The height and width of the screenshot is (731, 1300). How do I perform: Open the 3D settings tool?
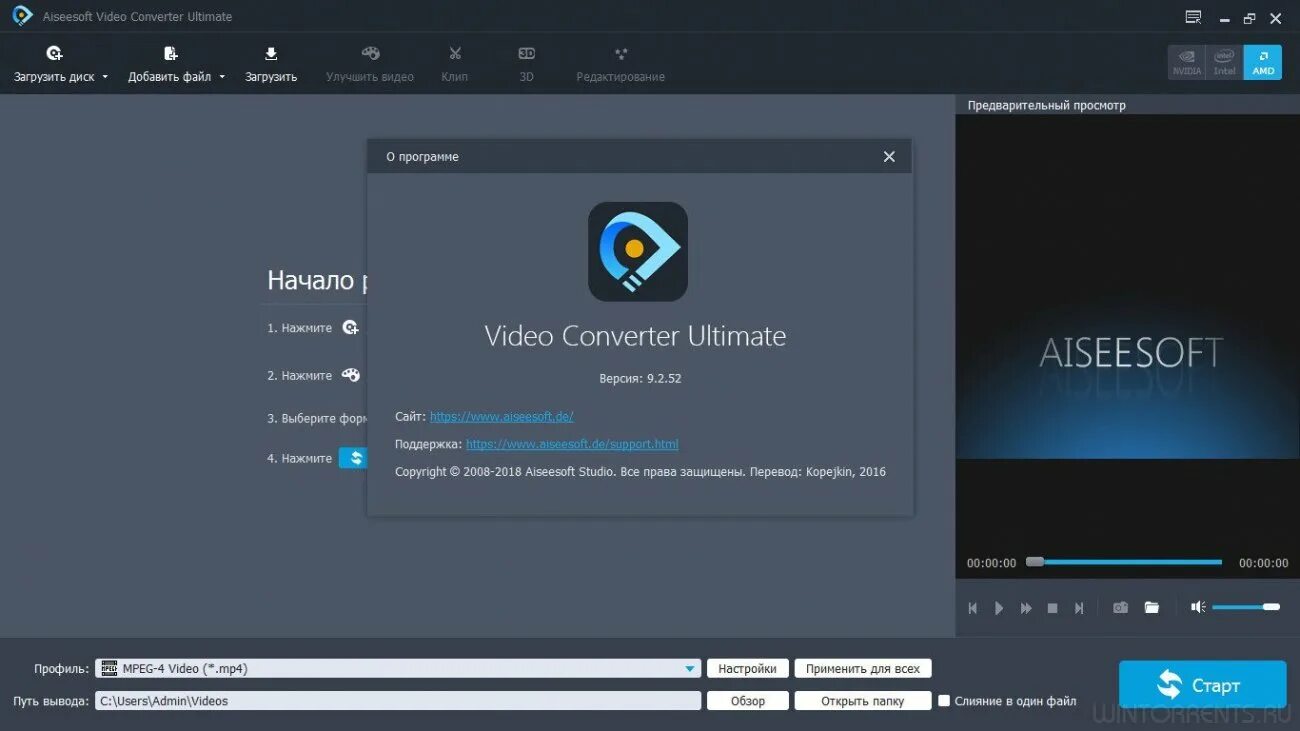click(x=527, y=54)
